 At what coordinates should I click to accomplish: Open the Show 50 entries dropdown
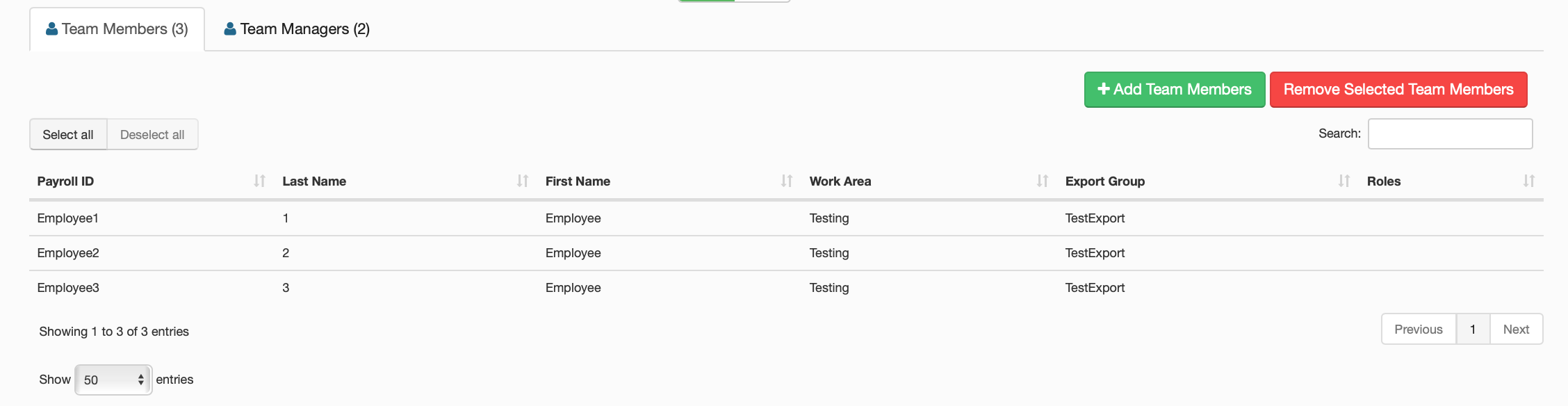(113, 380)
